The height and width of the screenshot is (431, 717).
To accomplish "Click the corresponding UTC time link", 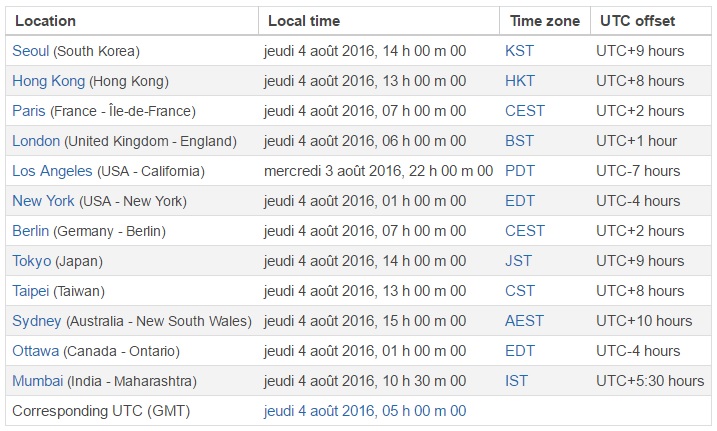I will (x=364, y=411).
